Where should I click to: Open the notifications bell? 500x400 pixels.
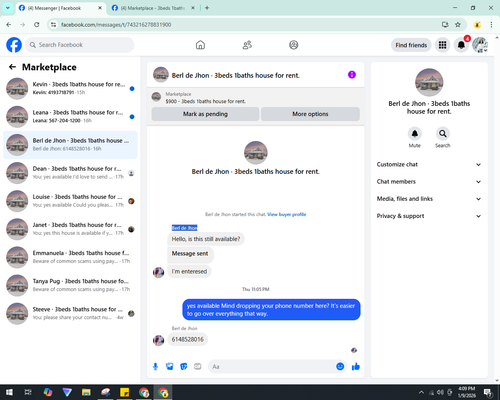[x=461, y=45]
